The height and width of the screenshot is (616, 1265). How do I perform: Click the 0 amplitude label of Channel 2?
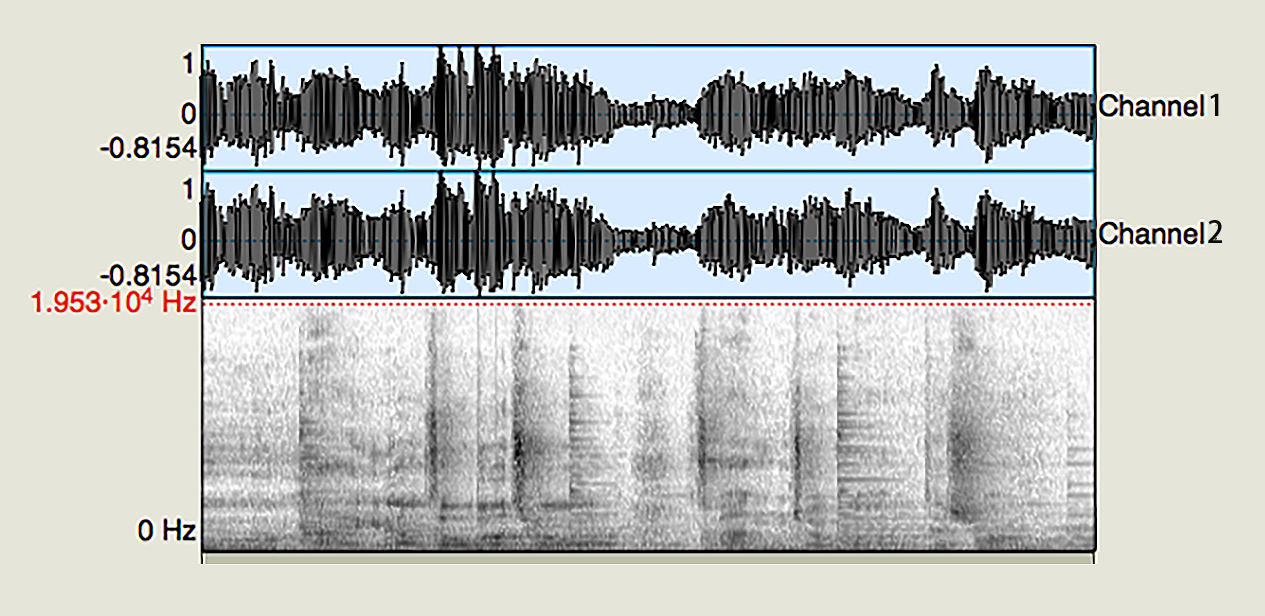coord(186,240)
